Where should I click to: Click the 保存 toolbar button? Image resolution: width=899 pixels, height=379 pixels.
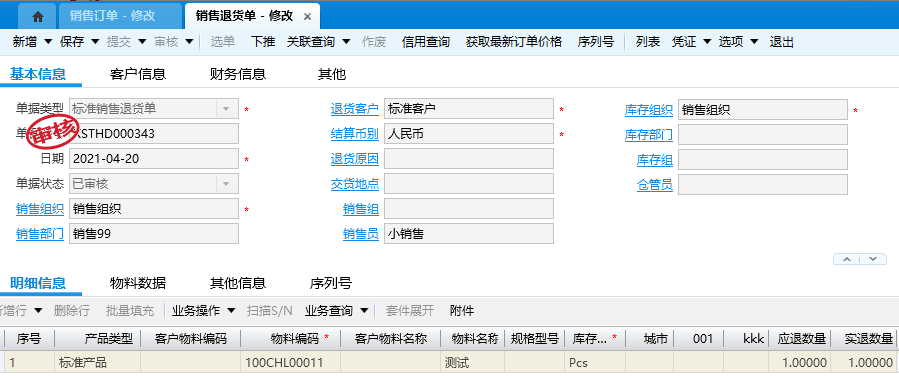pos(72,41)
